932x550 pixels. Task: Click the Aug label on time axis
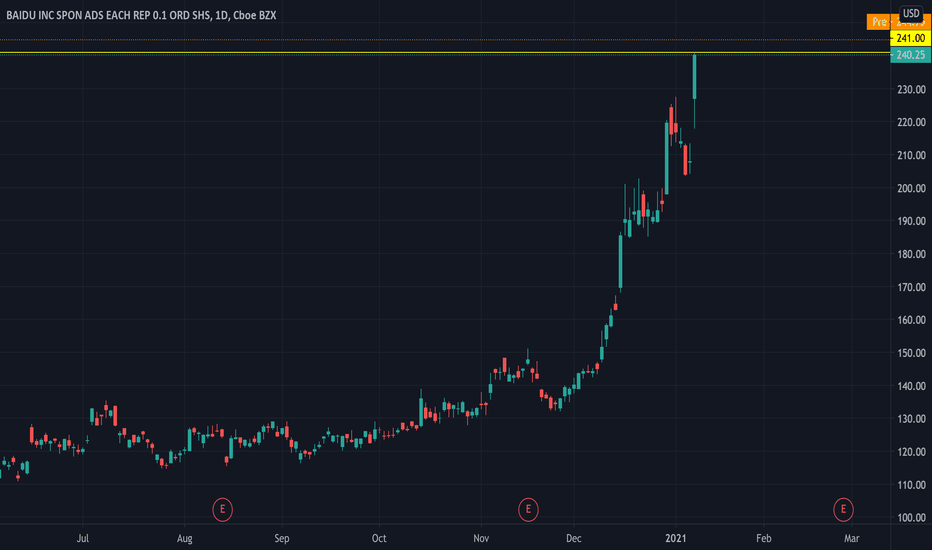click(185, 539)
